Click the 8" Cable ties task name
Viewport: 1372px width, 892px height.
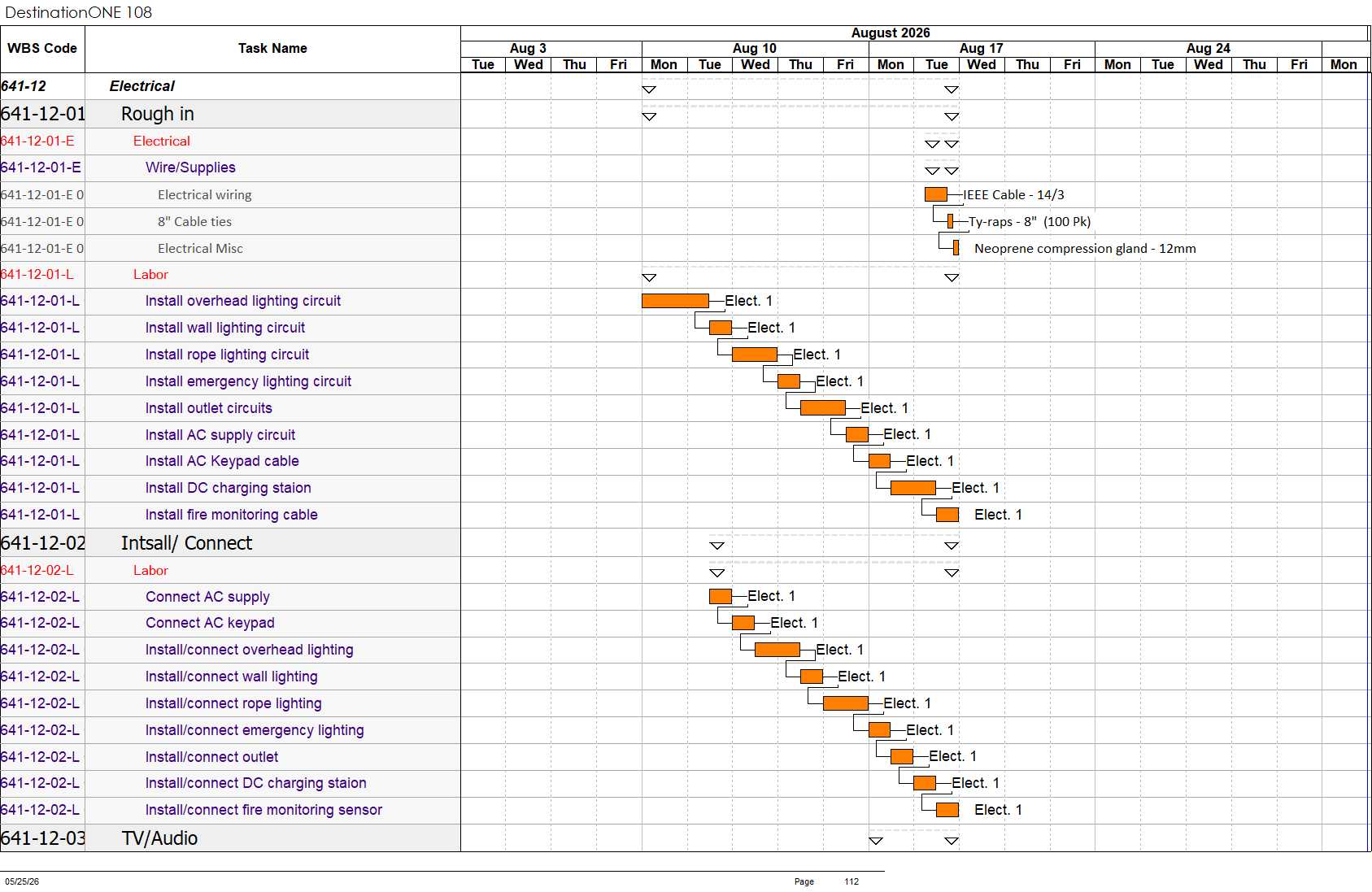[x=194, y=221]
